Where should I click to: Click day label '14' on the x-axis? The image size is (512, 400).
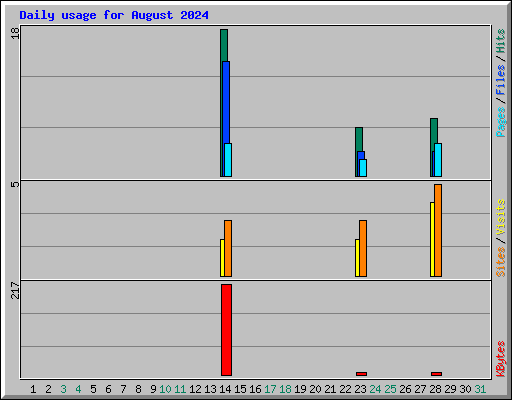coord(225,389)
